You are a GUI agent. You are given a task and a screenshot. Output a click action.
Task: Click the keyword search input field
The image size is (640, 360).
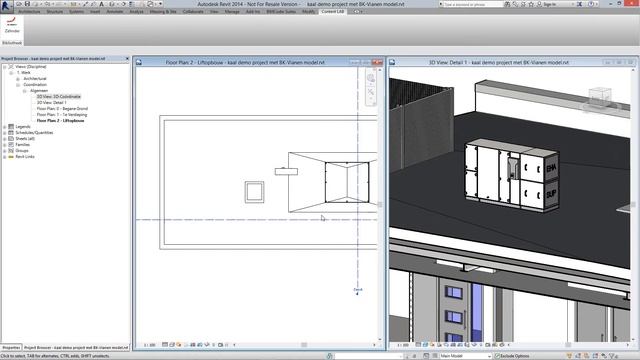[x=472, y=4]
